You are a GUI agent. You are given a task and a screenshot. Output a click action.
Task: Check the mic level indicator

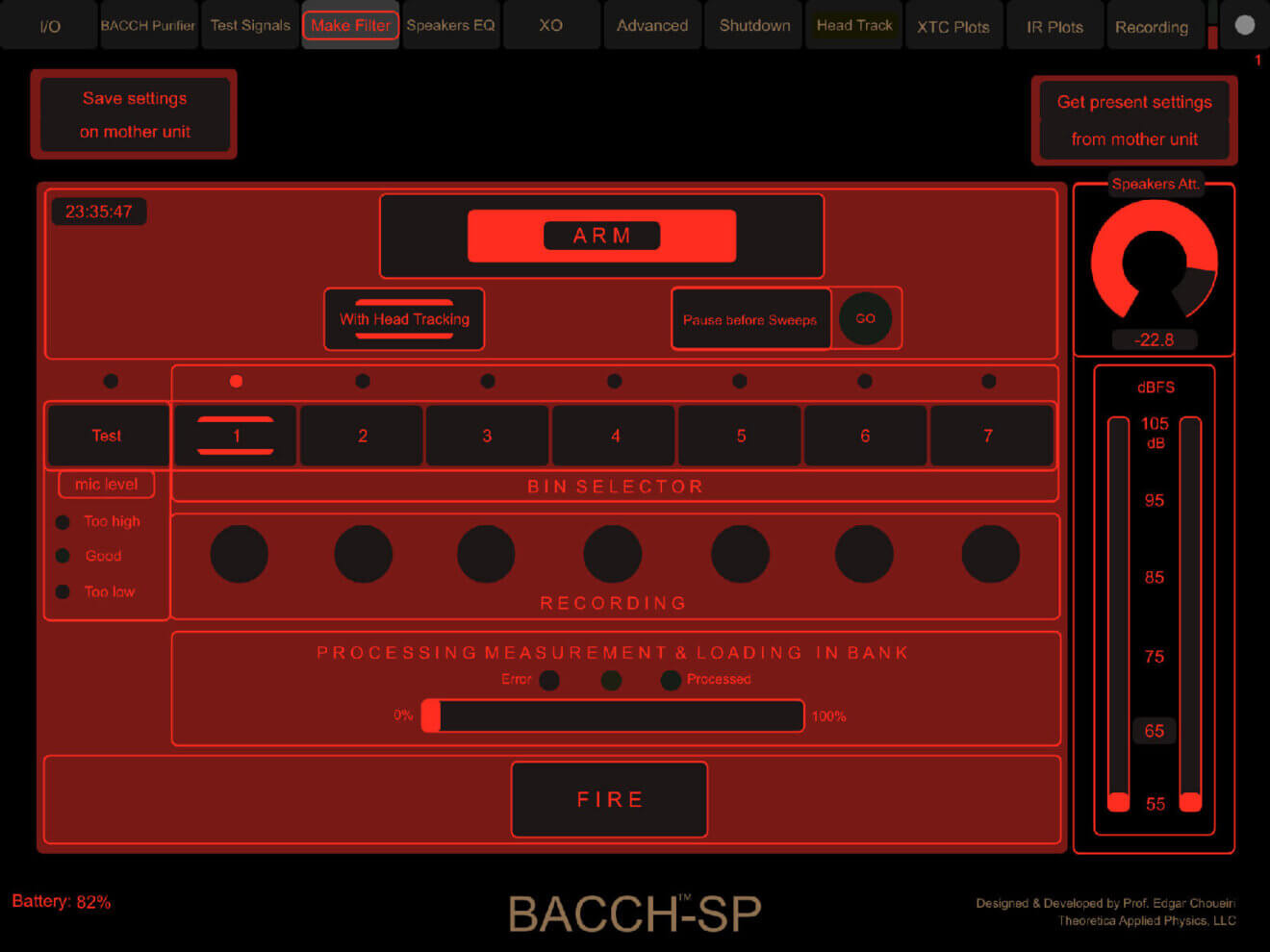[106, 484]
